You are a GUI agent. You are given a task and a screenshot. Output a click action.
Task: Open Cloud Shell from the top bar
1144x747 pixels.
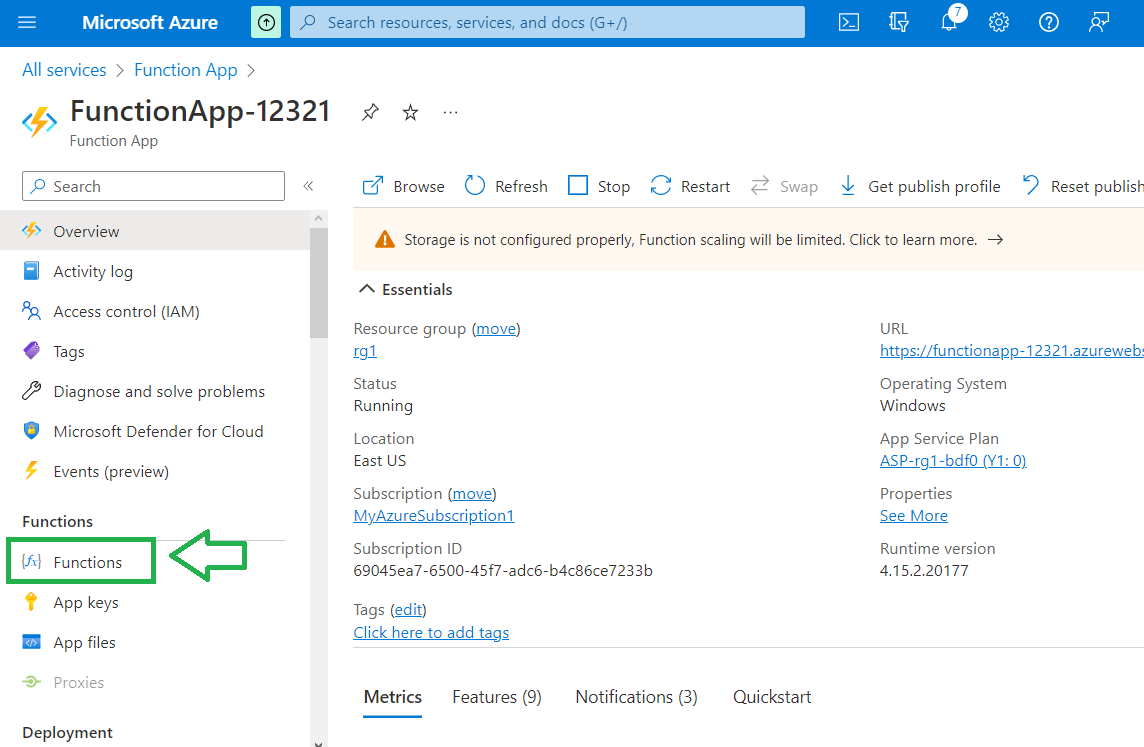pos(849,23)
